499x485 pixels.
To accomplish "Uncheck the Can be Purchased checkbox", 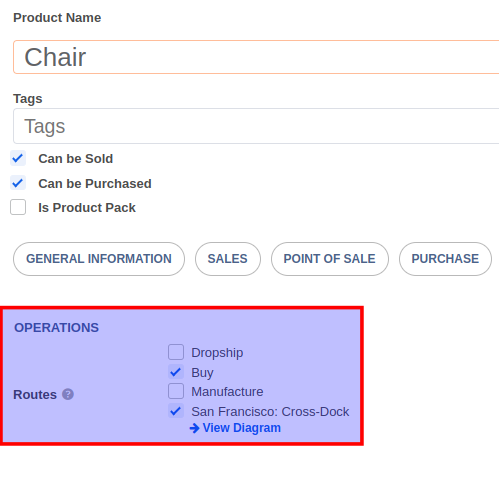I will pyautogui.click(x=18, y=183).
